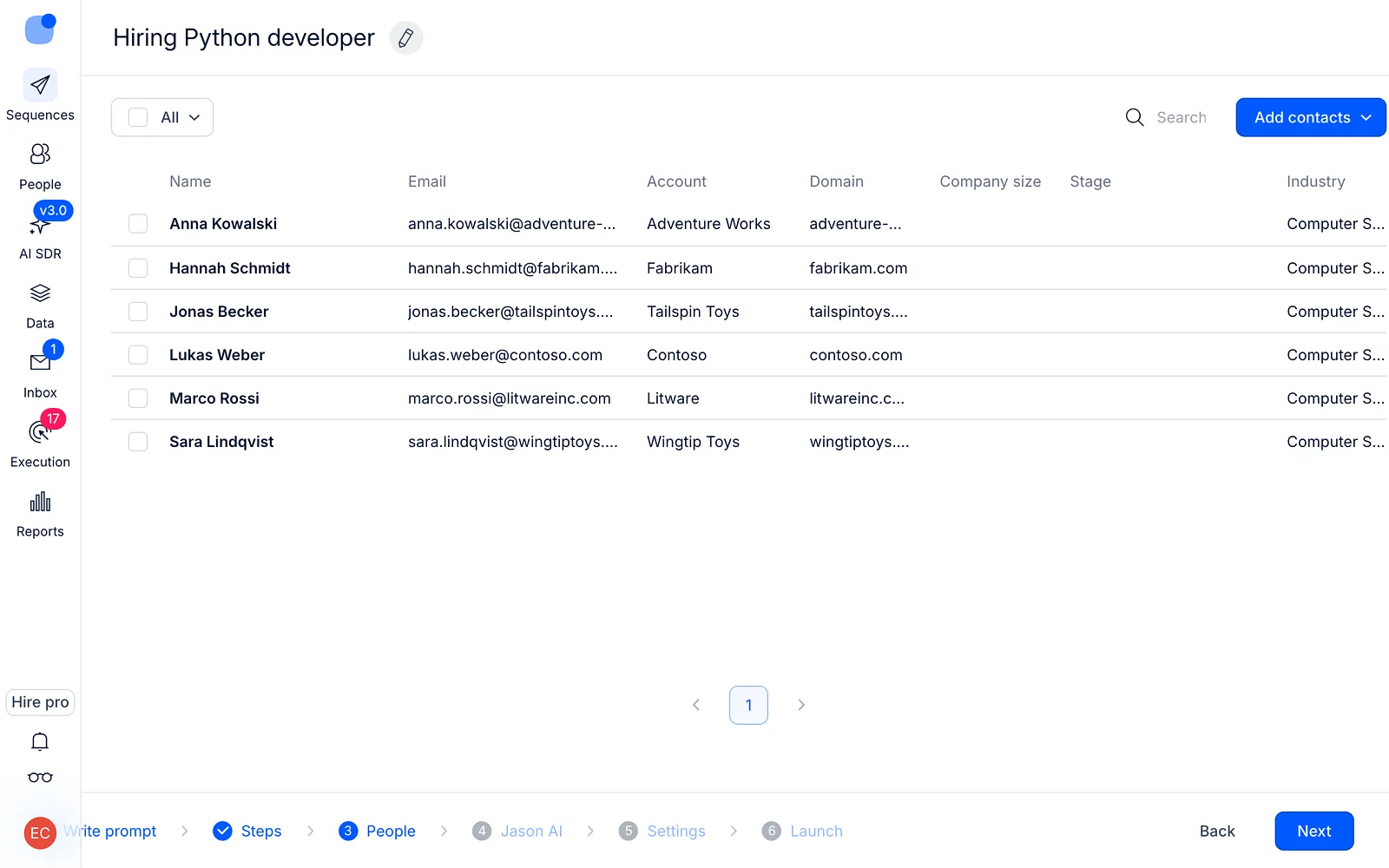Select Marco Rossi's checkbox
The height and width of the screenshot is (868, 1389).
pyautogui.click(x=138, y=398)
